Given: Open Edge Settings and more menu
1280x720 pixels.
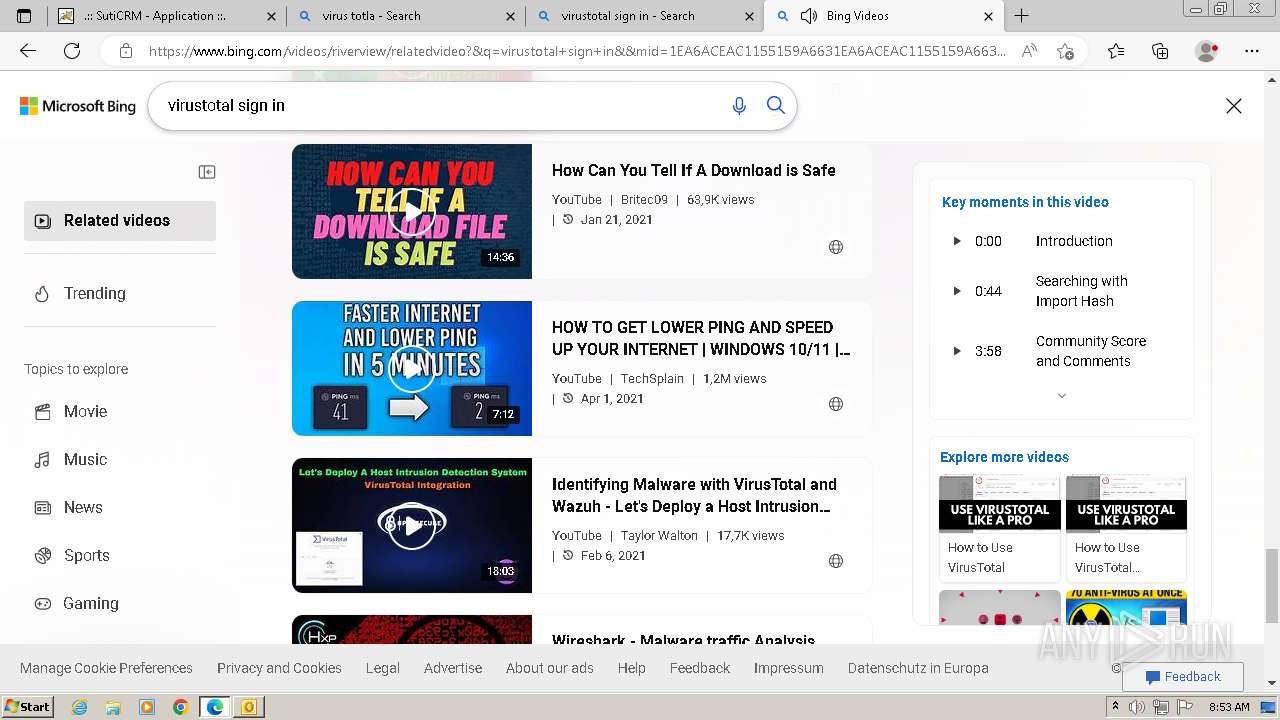Looking at the screenshot, I should tap(1250, 51).
